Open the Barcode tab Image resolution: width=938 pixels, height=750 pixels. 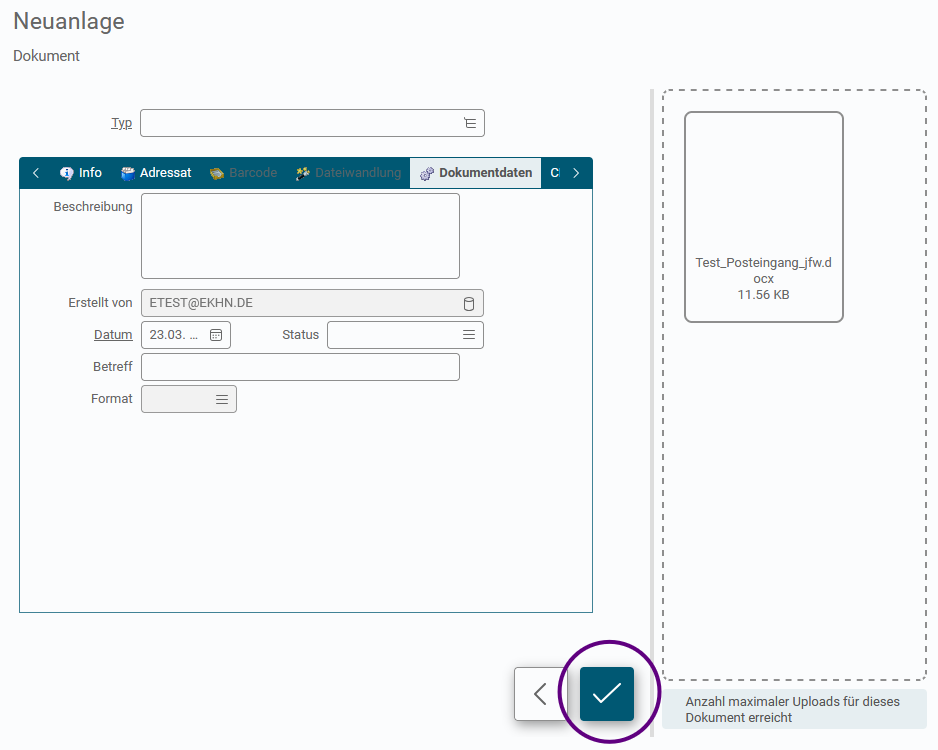[x=243, y=173]
